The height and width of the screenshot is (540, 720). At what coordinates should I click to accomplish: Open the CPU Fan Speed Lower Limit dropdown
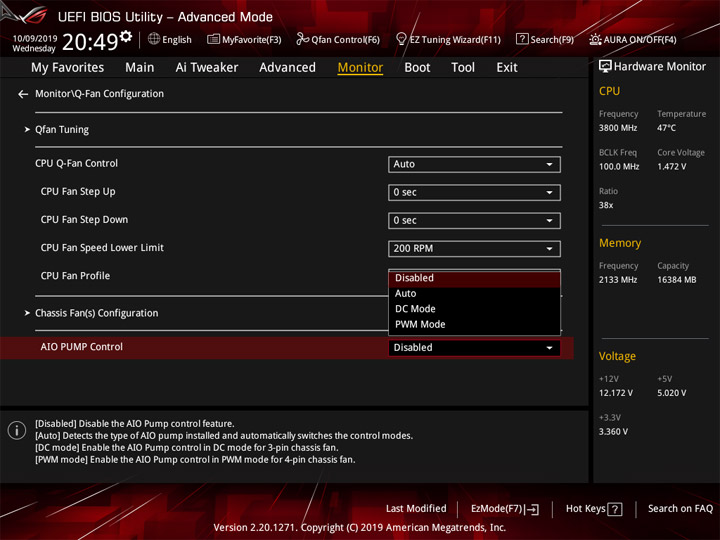tap(474, 248)
